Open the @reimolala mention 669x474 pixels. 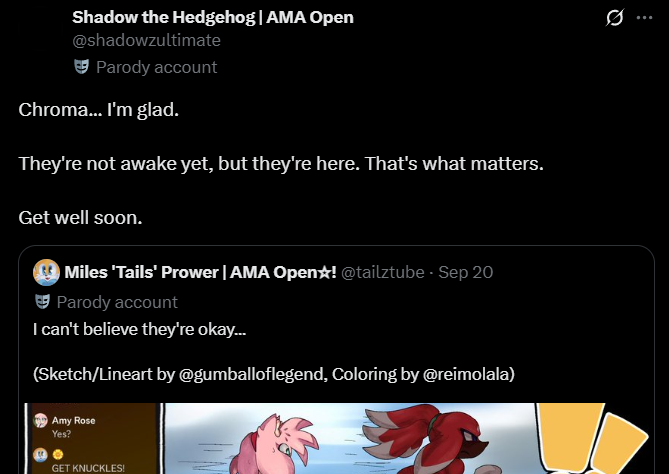(x=466, y=374)
